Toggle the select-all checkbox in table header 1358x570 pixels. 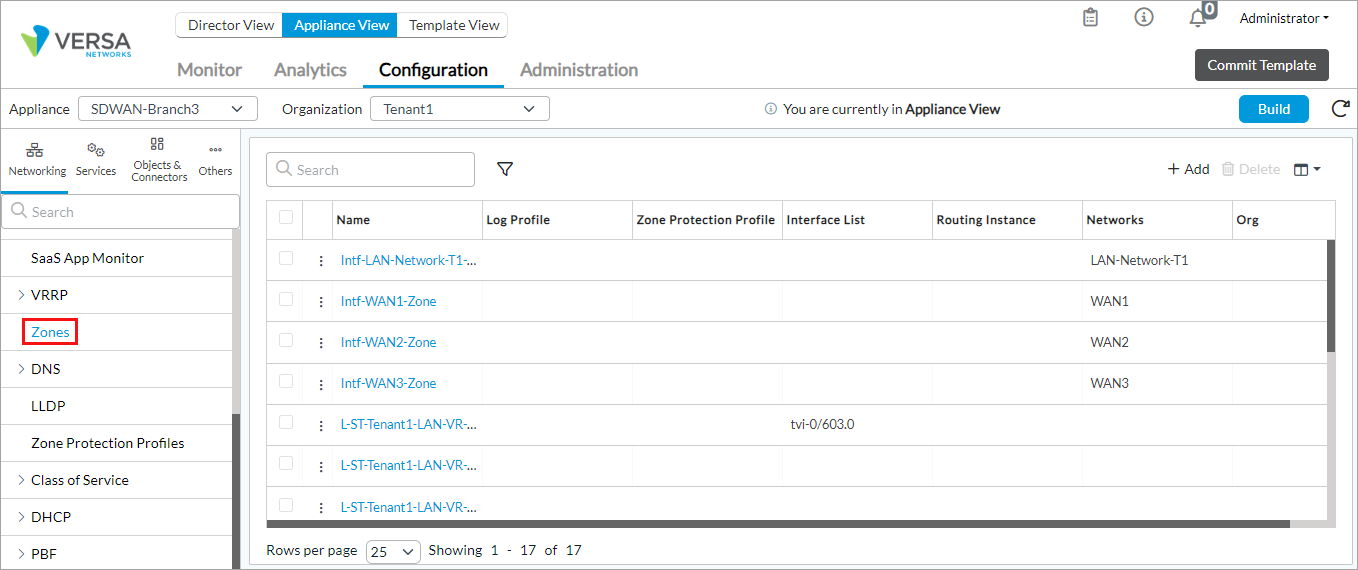[x=286, y=218]
